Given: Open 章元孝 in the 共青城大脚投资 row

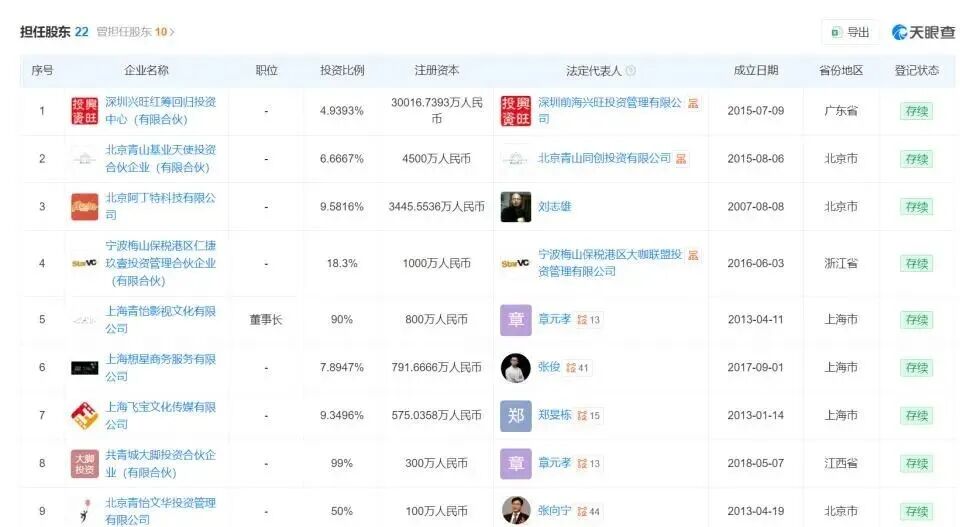Looking at the screenshot, I should coord(554,463).
